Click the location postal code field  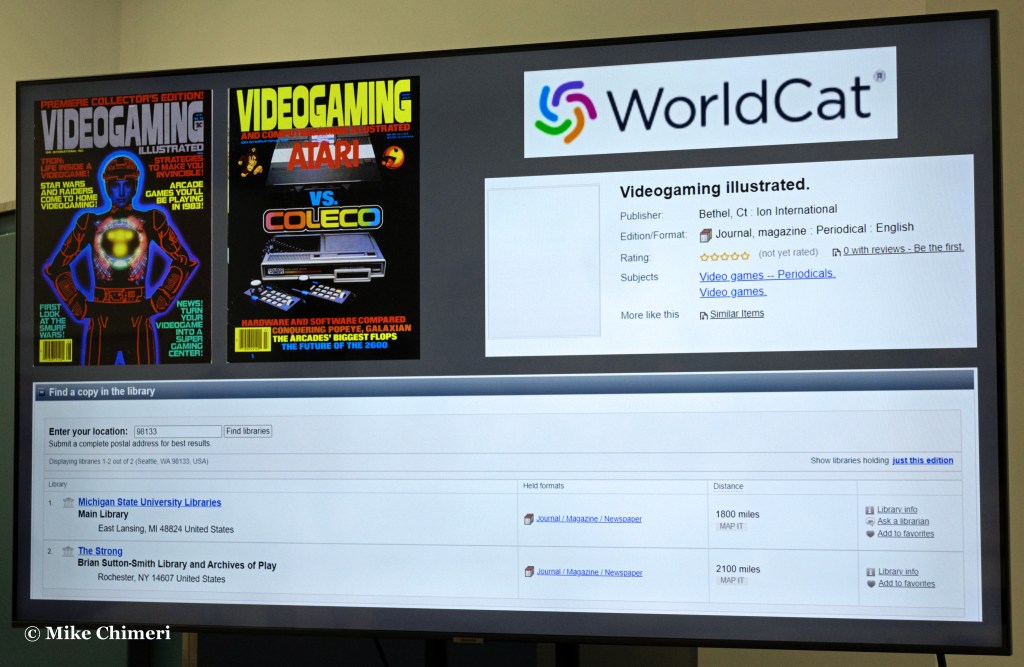176,431
